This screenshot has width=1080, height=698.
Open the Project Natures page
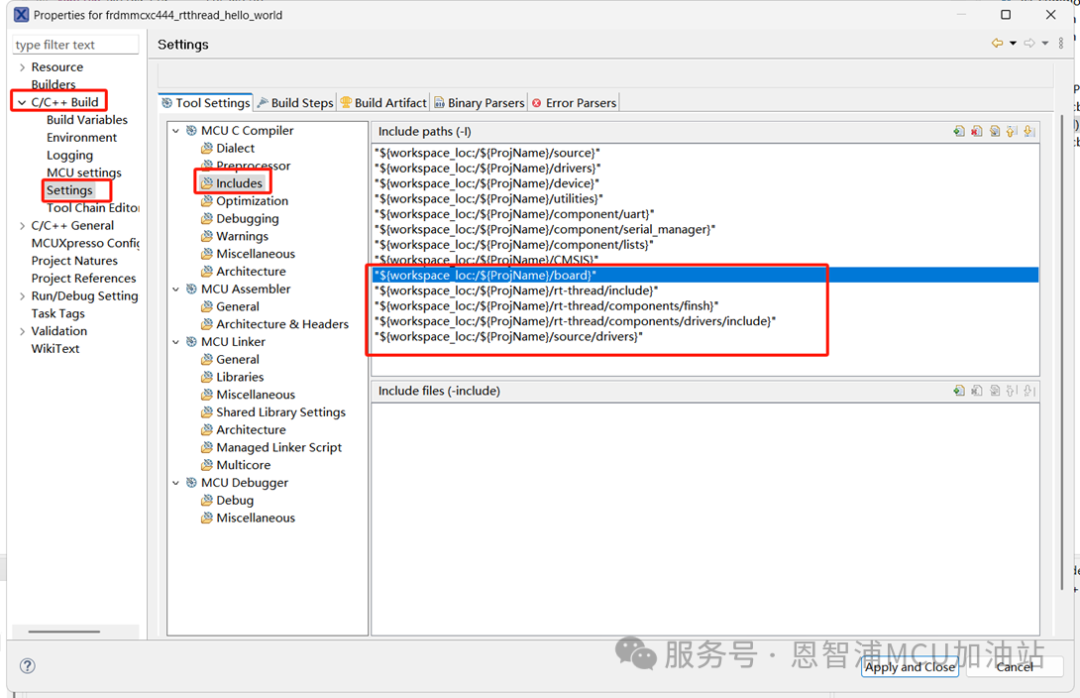[74, 260]
